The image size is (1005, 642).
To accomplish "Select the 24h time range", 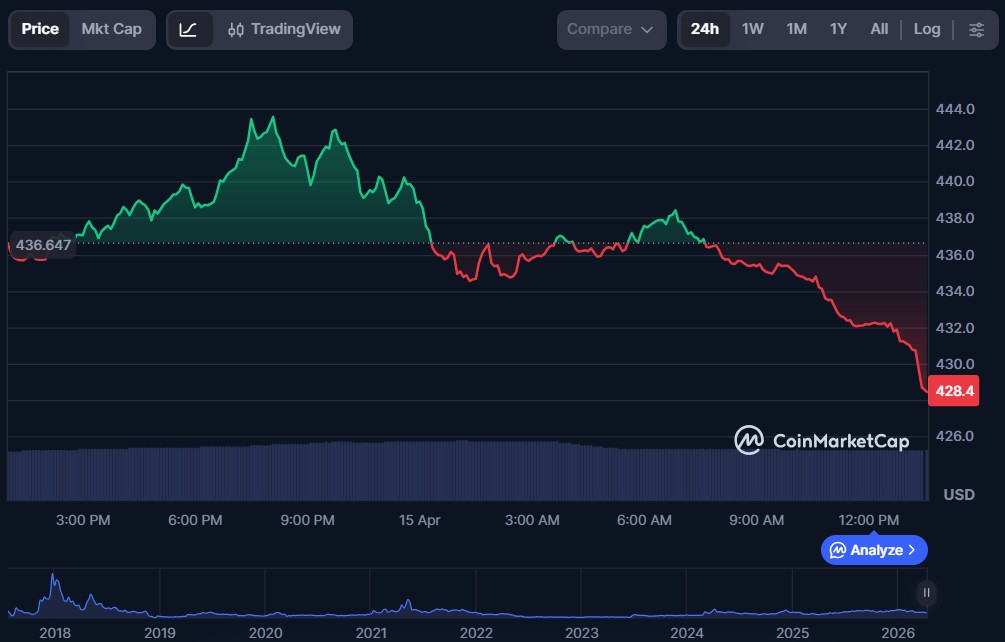I will (704, 29).
